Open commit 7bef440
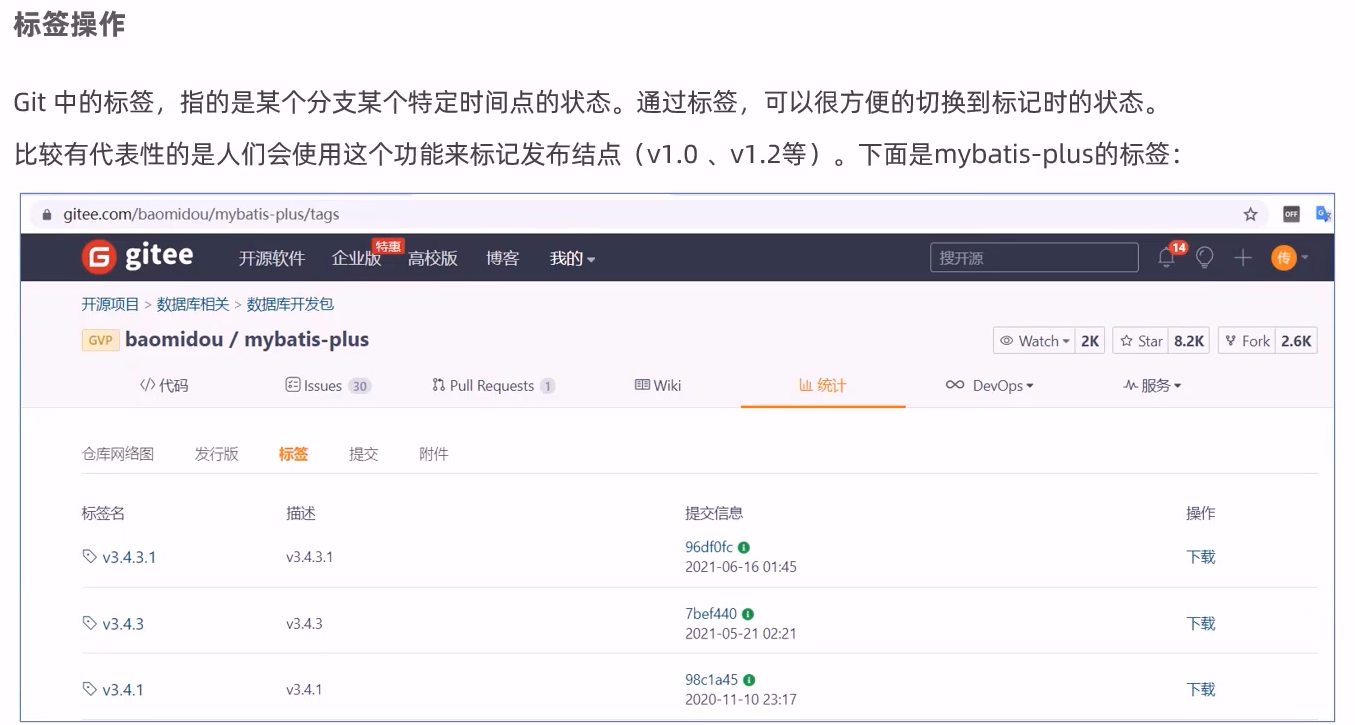The height and width of the screenshot is (725, 1355). pyautogui.click(x=711, y=614)
